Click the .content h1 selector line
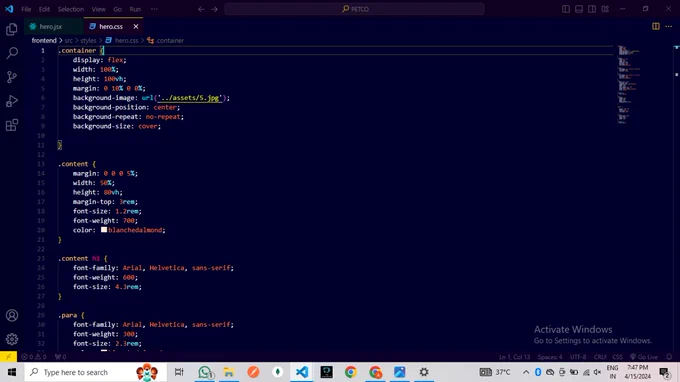This screenshot has height=382, width=680. (x=83, y=258)
